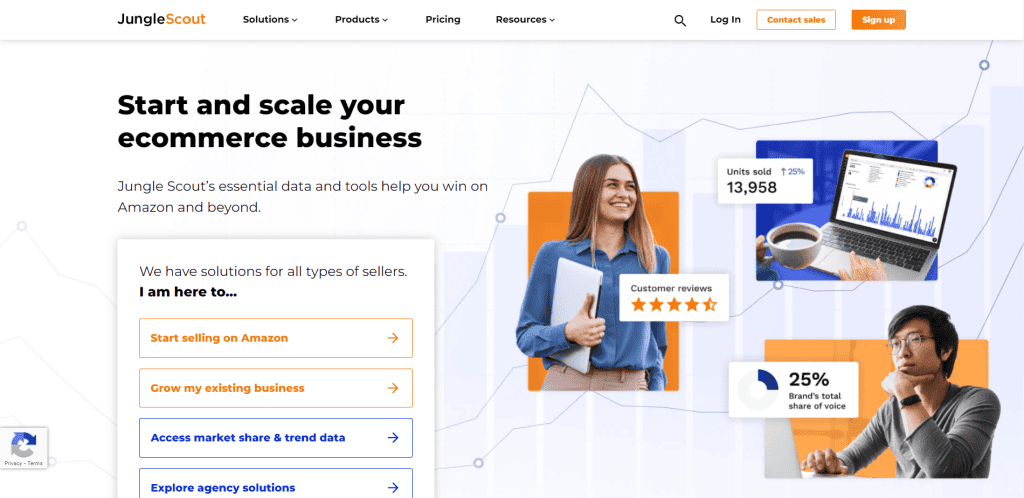Click arrow icon on Start selling on Amazon
Screen dimensions: 1024x498
point(392,338)
